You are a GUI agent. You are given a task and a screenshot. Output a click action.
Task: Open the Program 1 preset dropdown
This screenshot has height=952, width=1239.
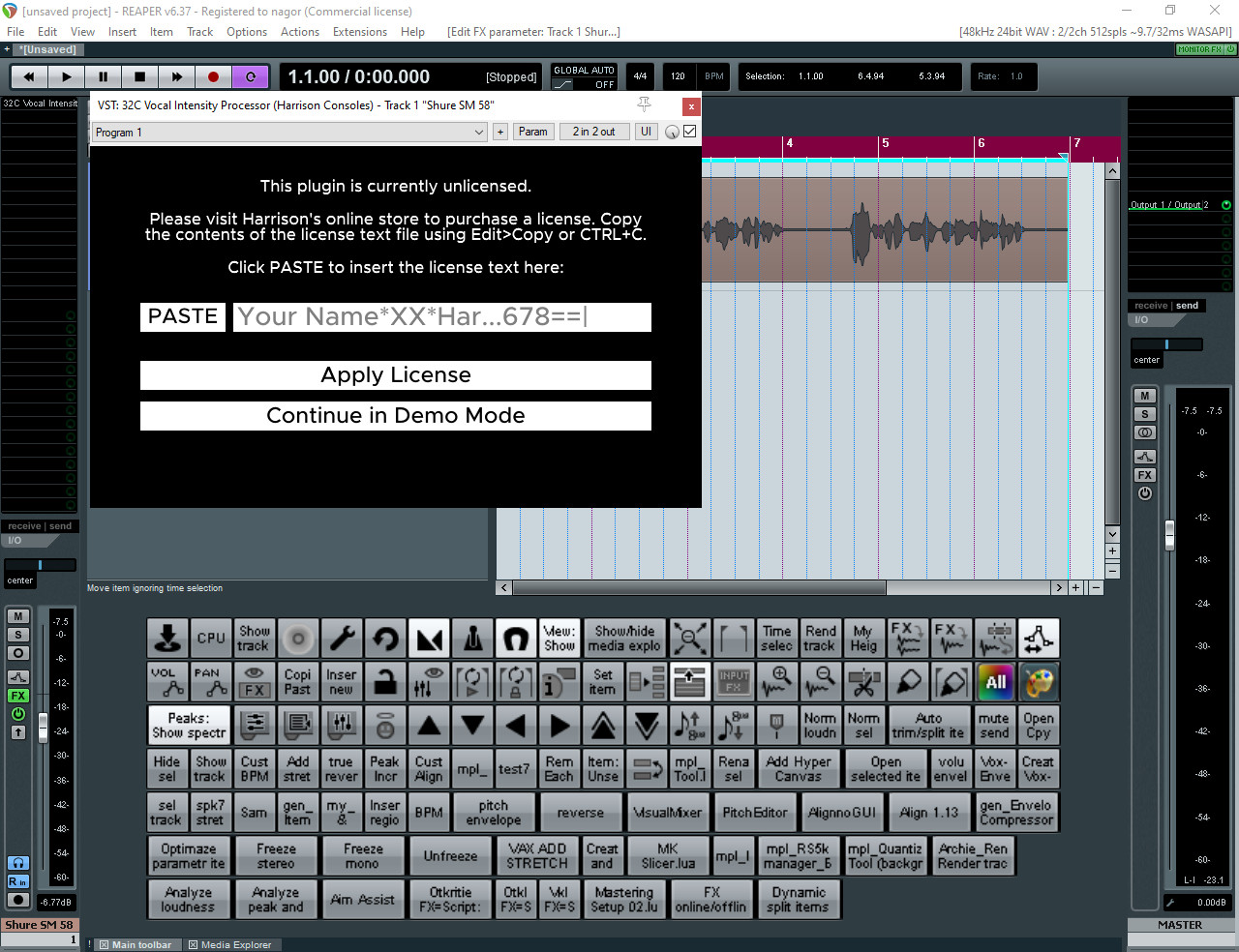(289, 132)
